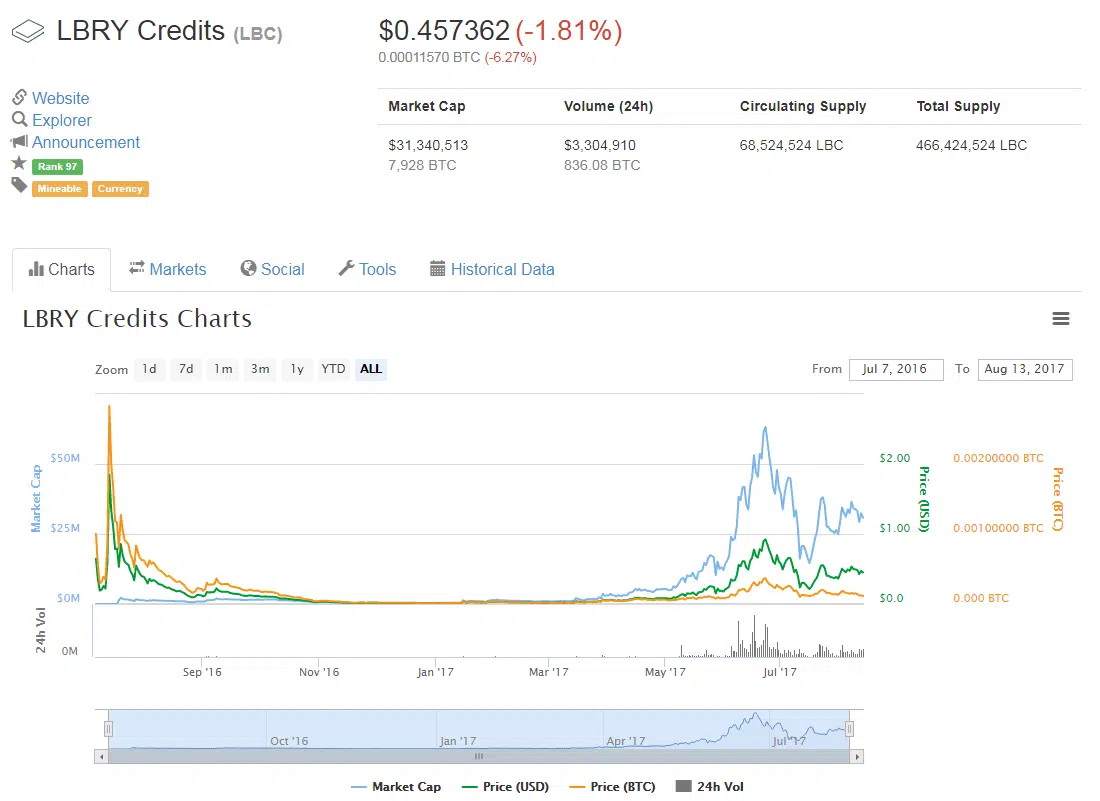Click the Circulating Supply column header

tap(803, 107)
